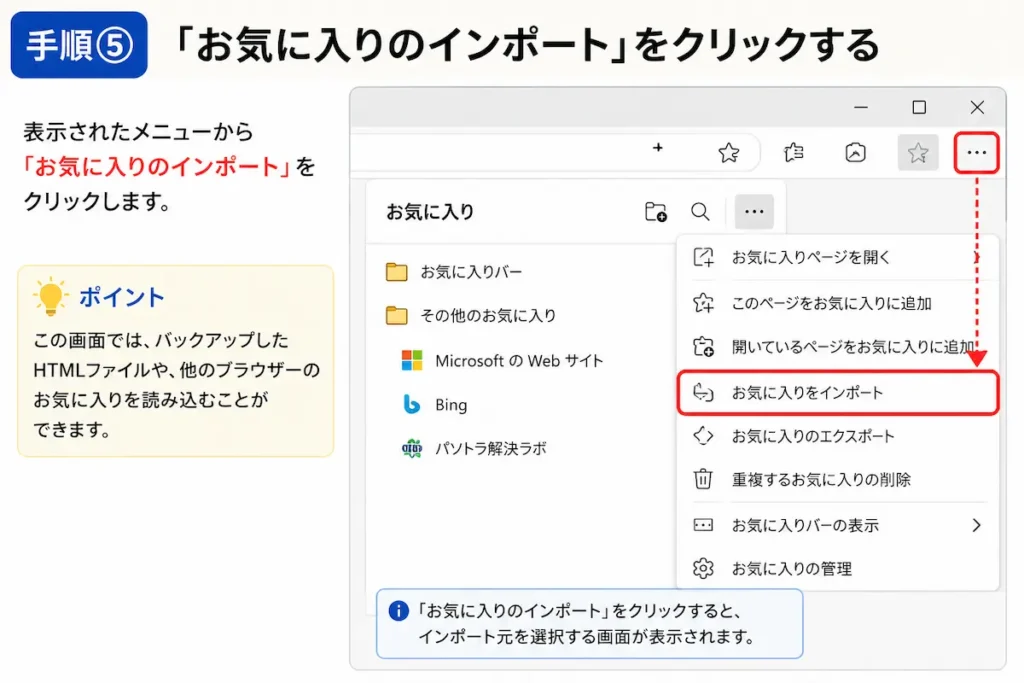Click the import icon beside お気に入りをインポート
The width and height of the screenshot is (1024, 683).
[703, 392]
